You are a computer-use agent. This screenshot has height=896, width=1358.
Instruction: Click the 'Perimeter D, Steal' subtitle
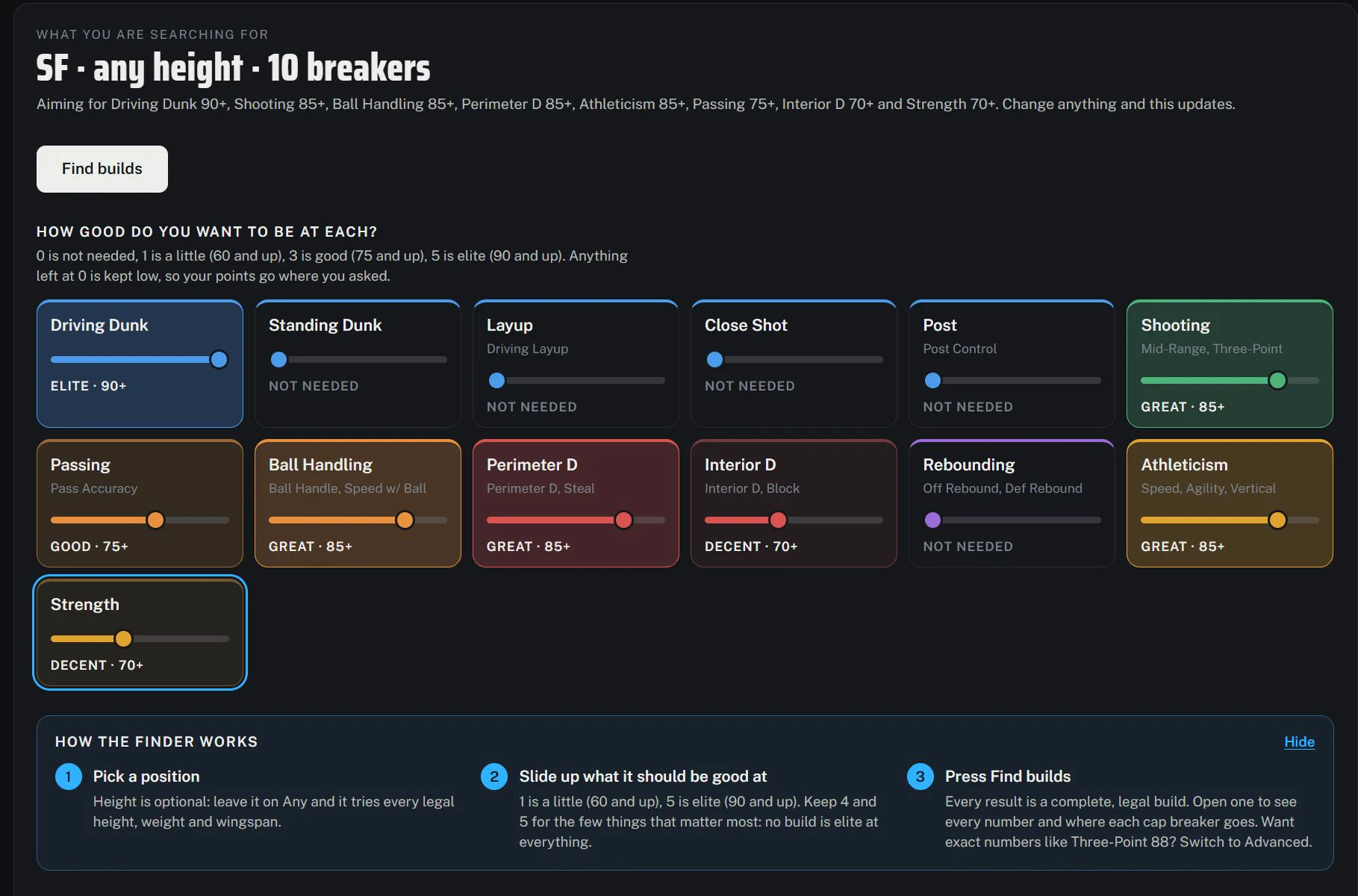(x=541, y=488)
